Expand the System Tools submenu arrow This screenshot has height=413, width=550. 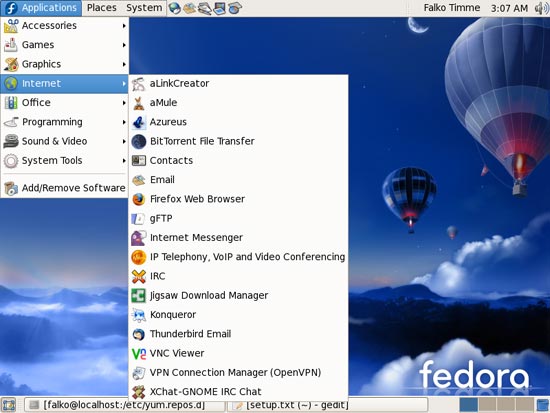click(x=124, y=161)
